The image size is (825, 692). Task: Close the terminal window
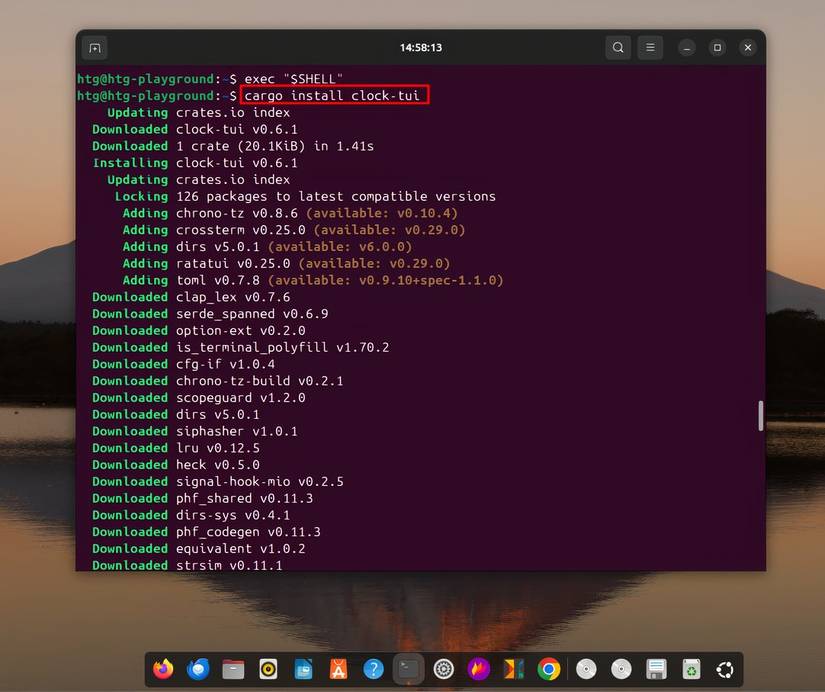coord(748,48)
